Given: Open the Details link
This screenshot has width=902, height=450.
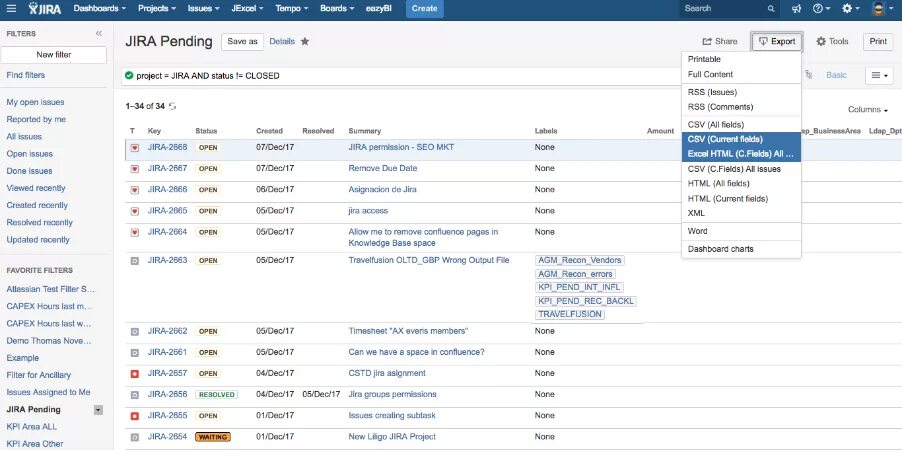Looking at the screenshot, I should pos(282,41).
